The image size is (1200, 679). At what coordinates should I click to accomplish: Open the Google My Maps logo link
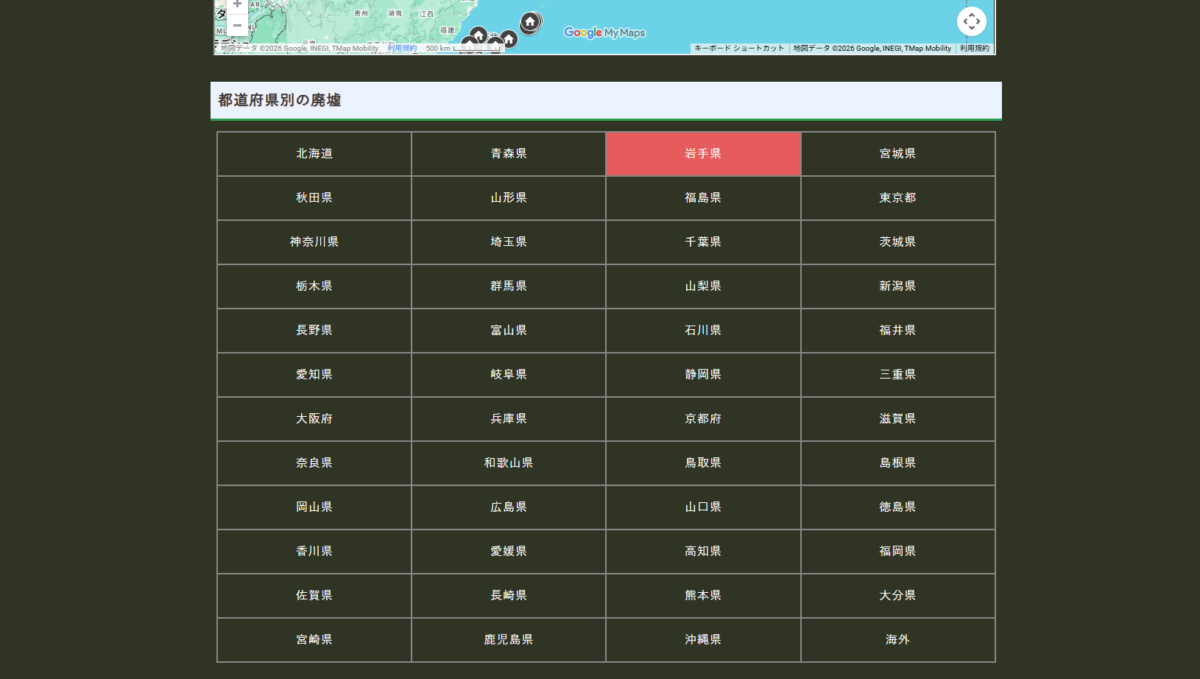pos(605,32)
